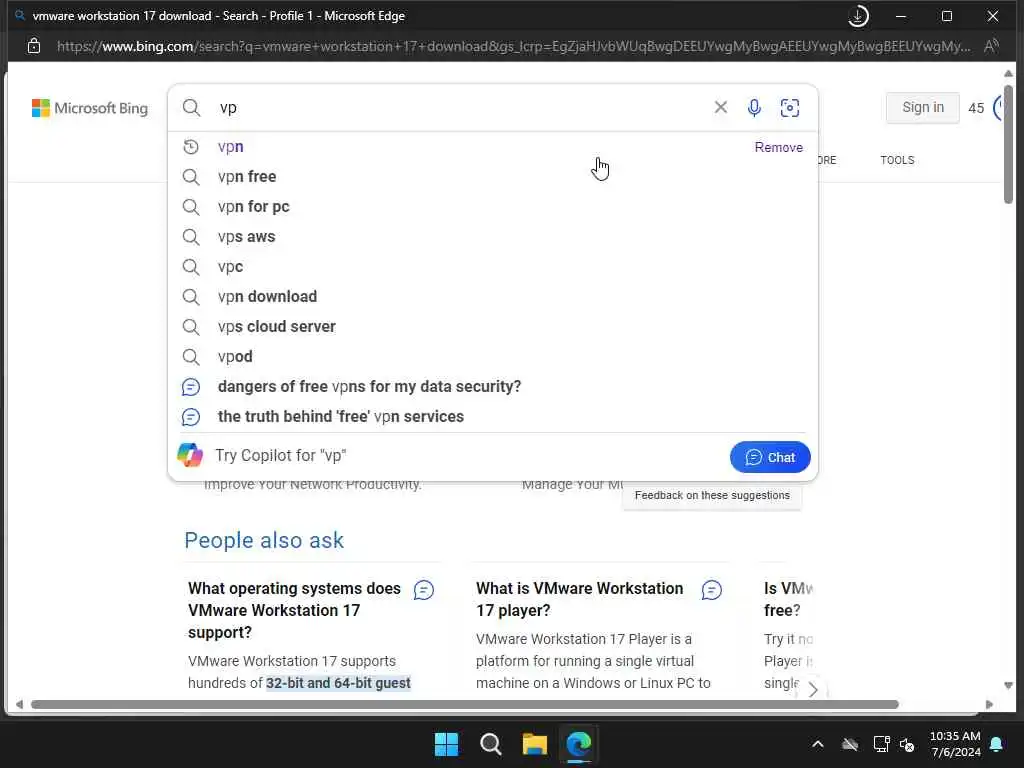Open the muted volume tray icon
Viewport: 1024px width, 768px height.
(907, 744)
